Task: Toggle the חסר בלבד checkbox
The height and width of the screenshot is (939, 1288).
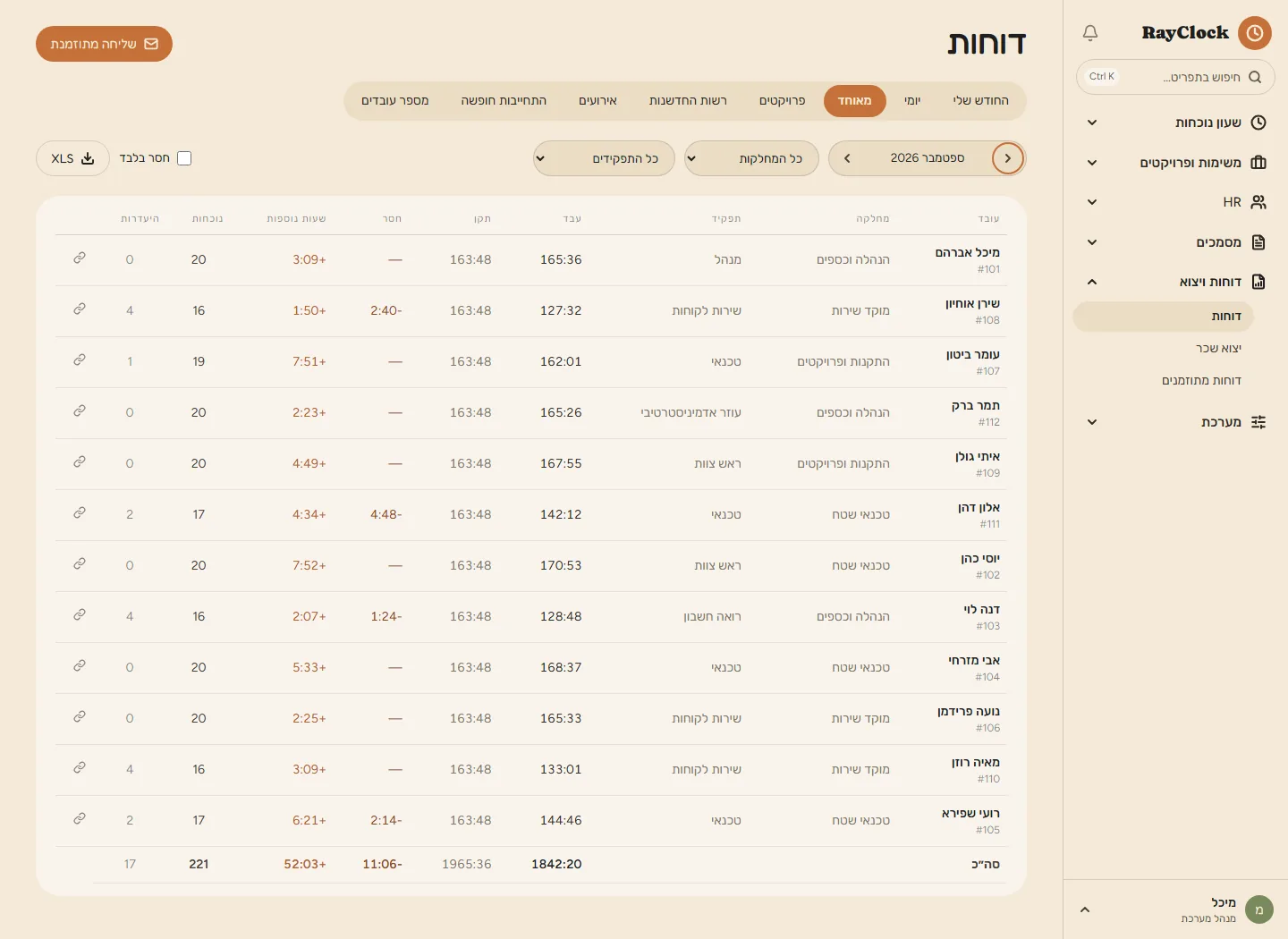Action: point(184,158)
